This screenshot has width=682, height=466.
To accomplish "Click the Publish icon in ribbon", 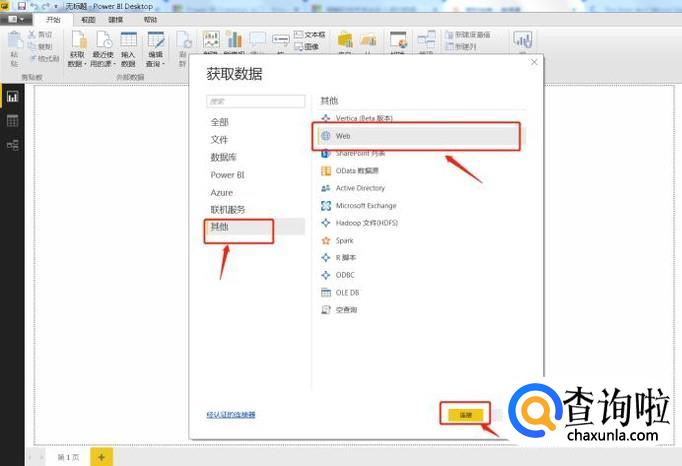I will [522, 41].
